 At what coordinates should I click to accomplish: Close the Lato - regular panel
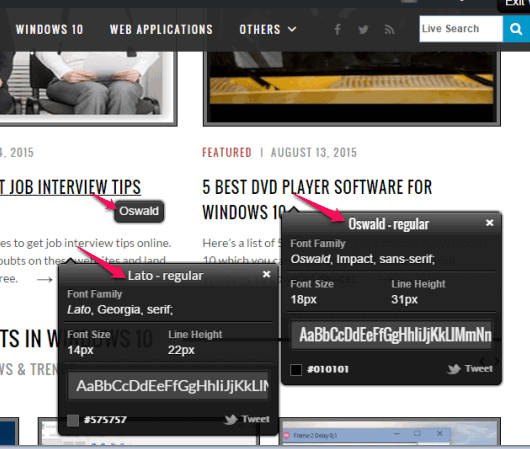[x=266, y=274]
